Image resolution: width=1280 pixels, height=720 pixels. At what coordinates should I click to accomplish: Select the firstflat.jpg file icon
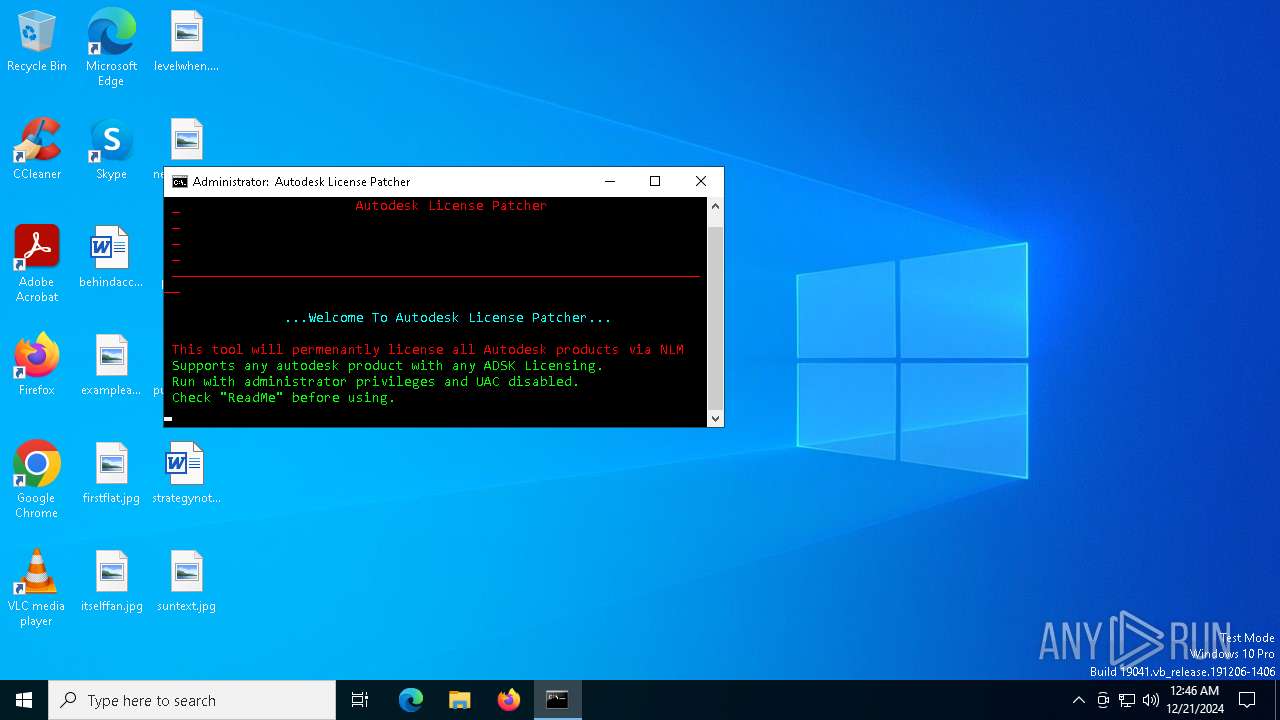pyautogui.click(x=111, y=473)
